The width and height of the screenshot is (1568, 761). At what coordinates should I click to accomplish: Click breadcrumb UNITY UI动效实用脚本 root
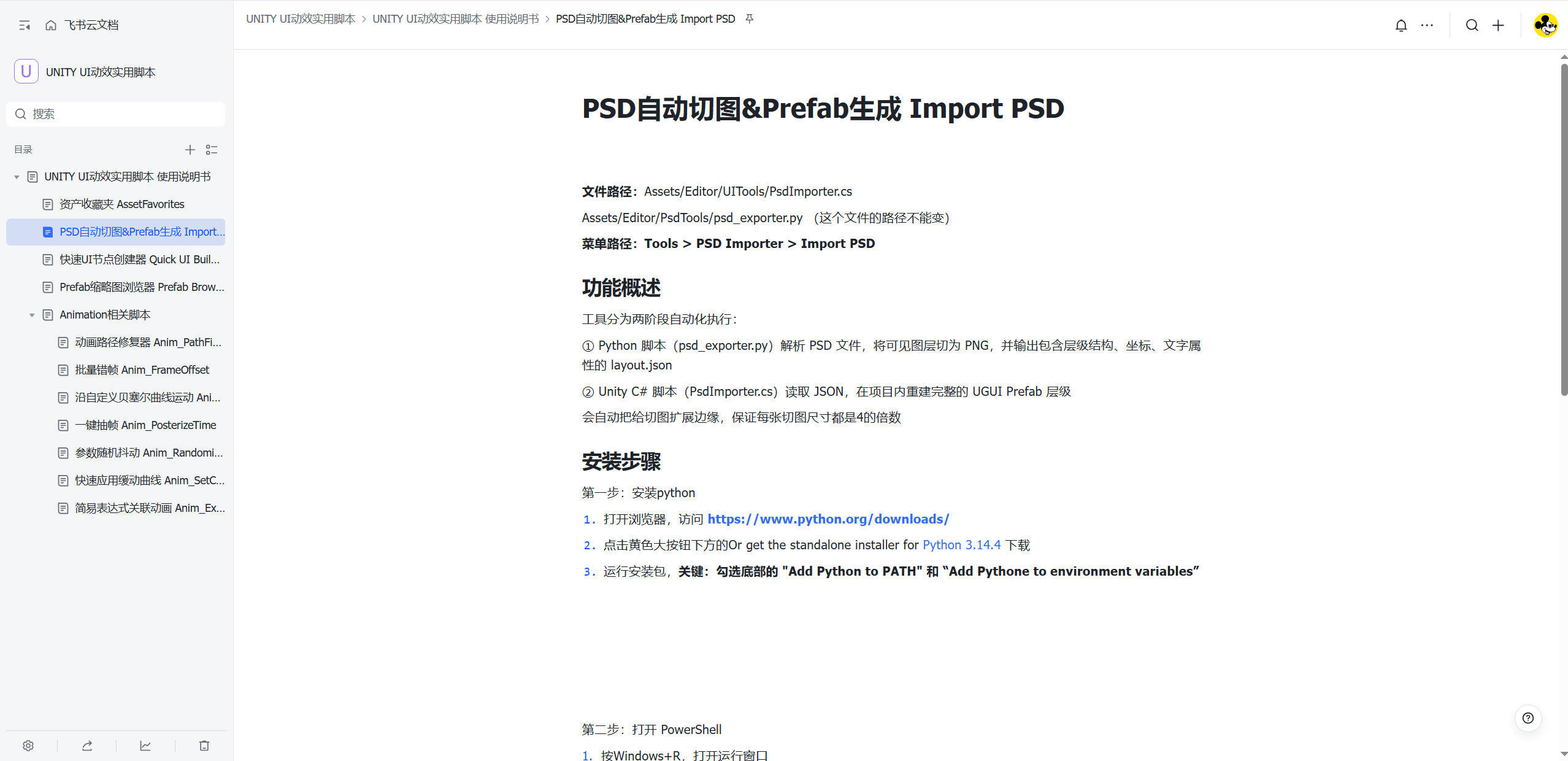tap(301, 19)
